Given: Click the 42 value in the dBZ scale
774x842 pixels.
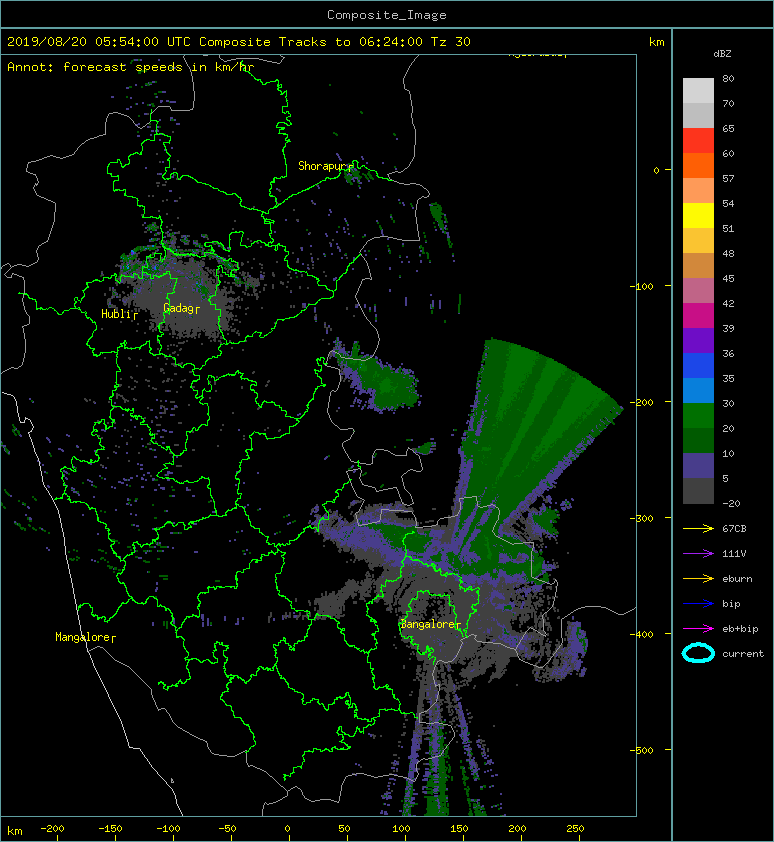Looking at the screenshot, I should tap(728, 303).
